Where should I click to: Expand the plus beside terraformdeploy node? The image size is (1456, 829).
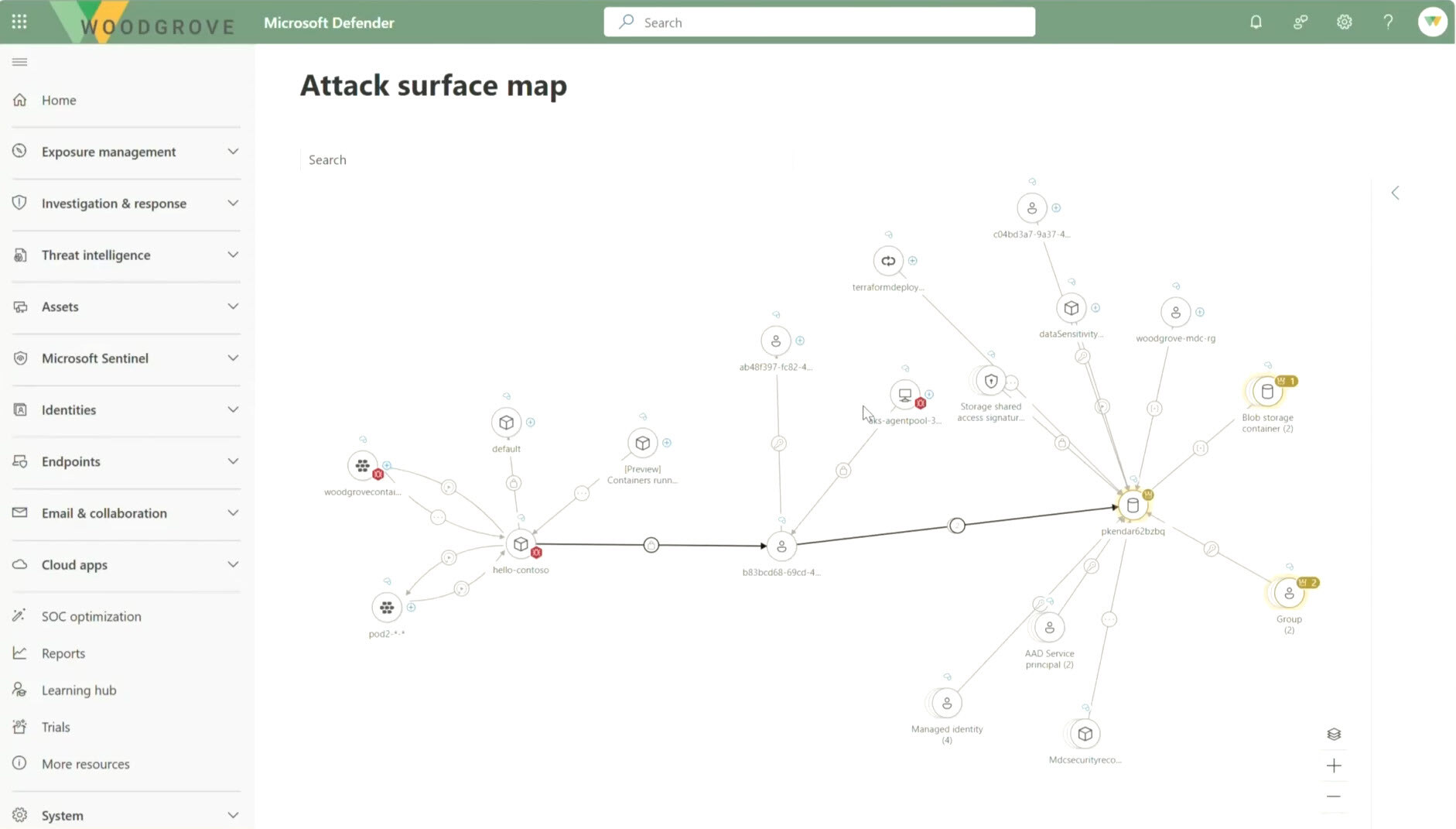click(x=913, y=261)
